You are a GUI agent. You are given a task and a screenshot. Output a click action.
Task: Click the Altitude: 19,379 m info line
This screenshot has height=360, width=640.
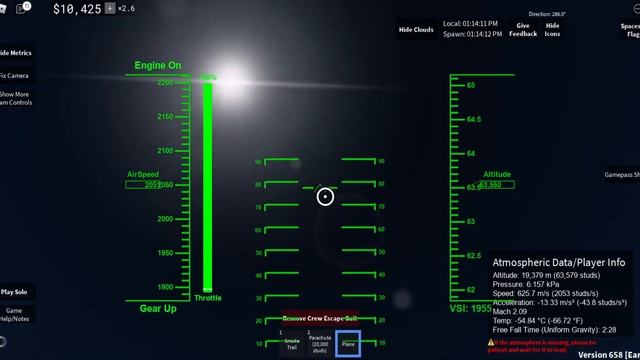pyautogui.click(x=546, y=276)
